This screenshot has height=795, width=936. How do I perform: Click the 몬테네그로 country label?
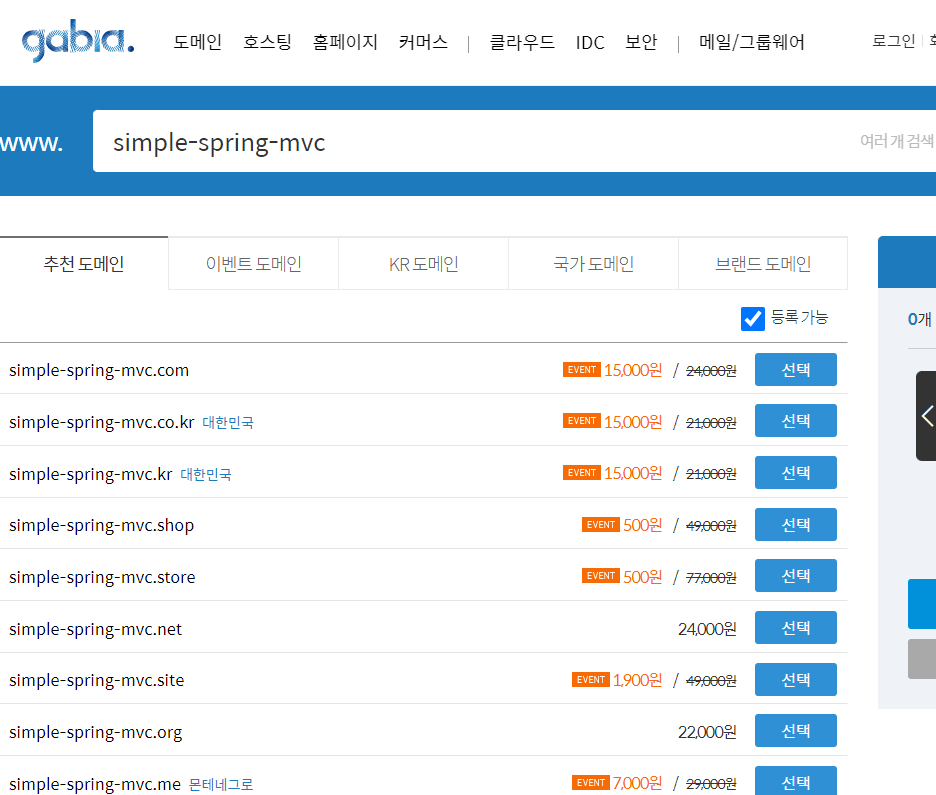(221, 784)
